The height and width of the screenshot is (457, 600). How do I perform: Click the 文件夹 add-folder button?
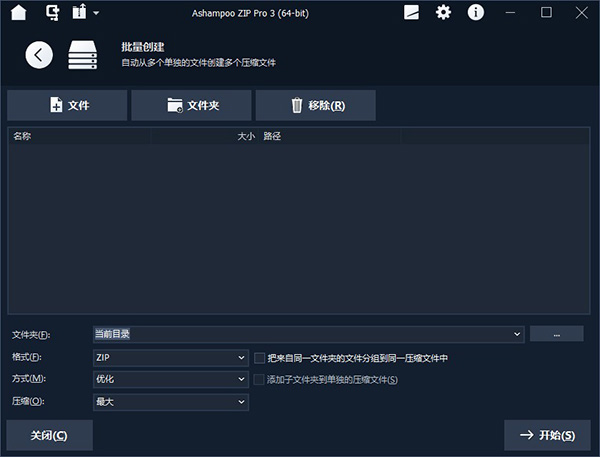tap(191, 105)
